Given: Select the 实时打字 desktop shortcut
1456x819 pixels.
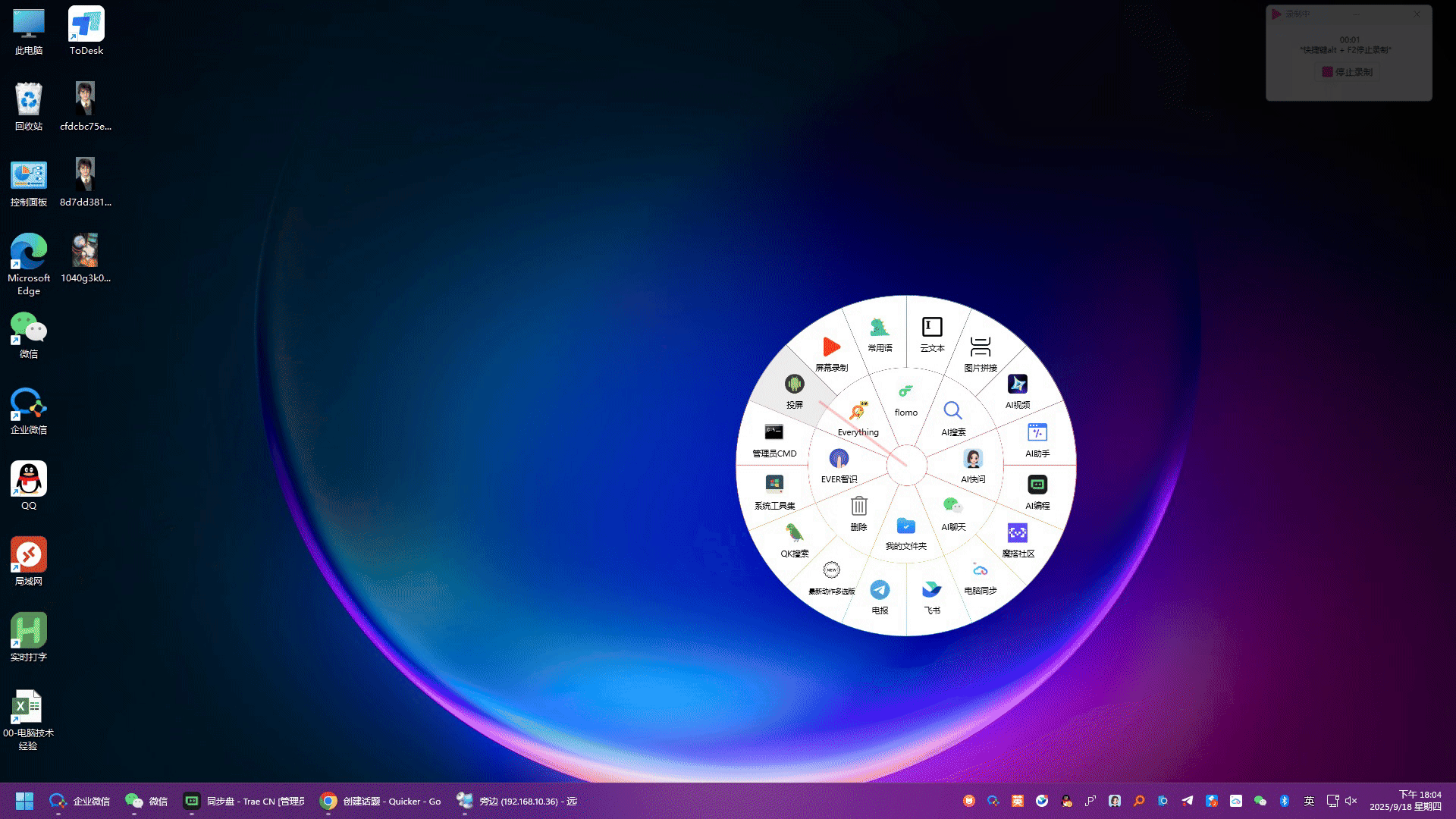Looking at the screenshot, I should pyautogui.click(x=29, y=638).
